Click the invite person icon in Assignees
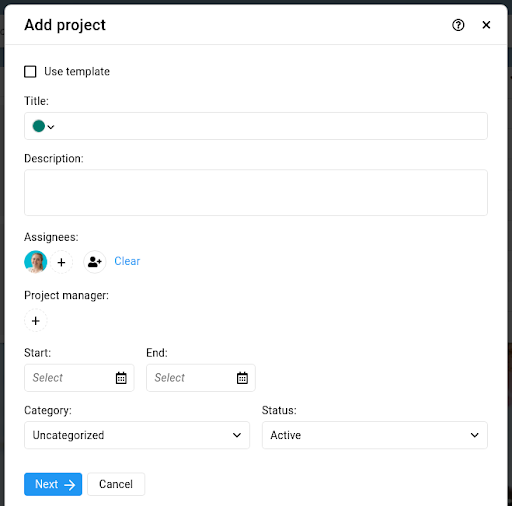 [95, 262]
